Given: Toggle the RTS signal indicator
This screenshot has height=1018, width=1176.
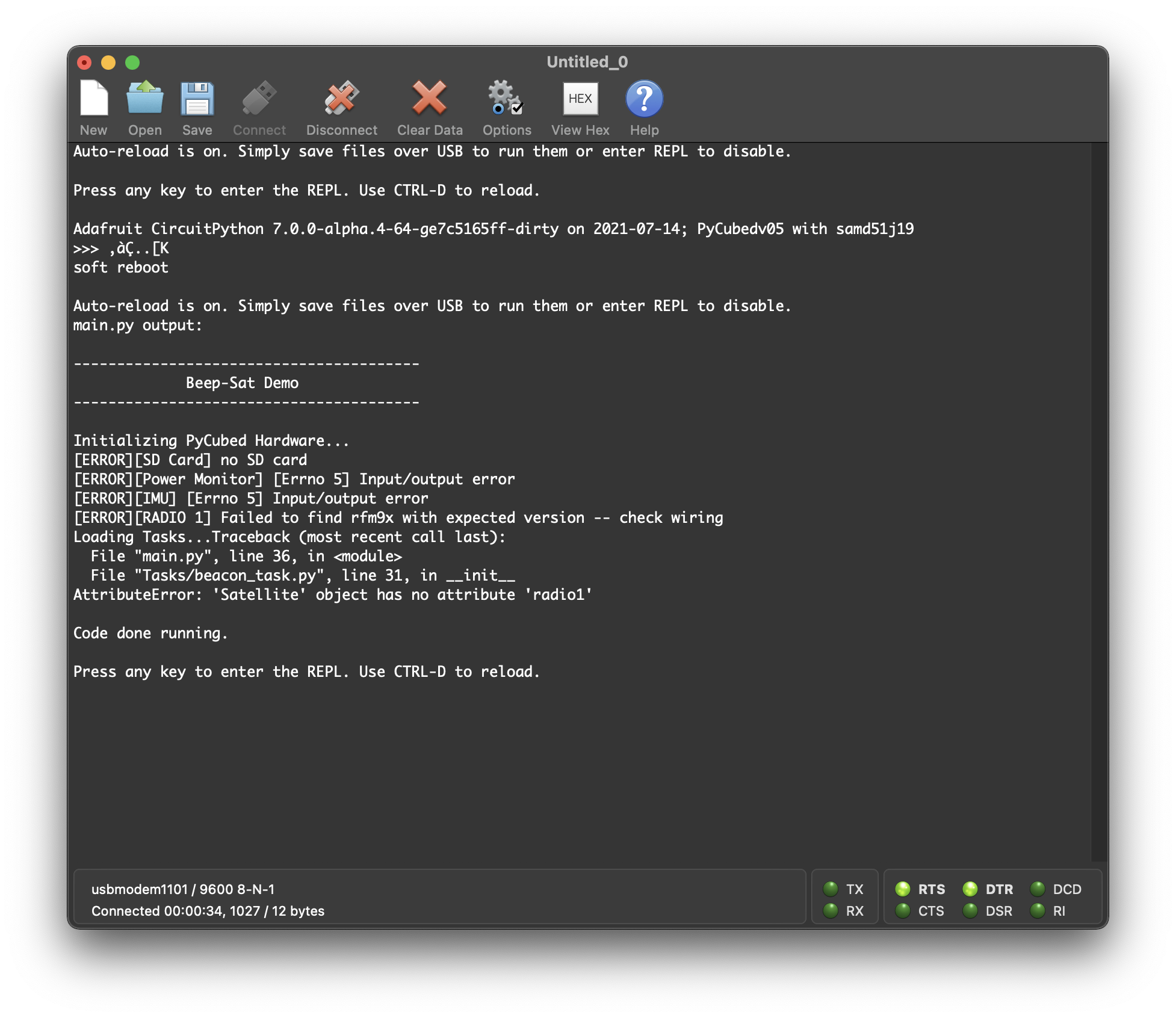Looking at the screenshot, I should 903,889.
